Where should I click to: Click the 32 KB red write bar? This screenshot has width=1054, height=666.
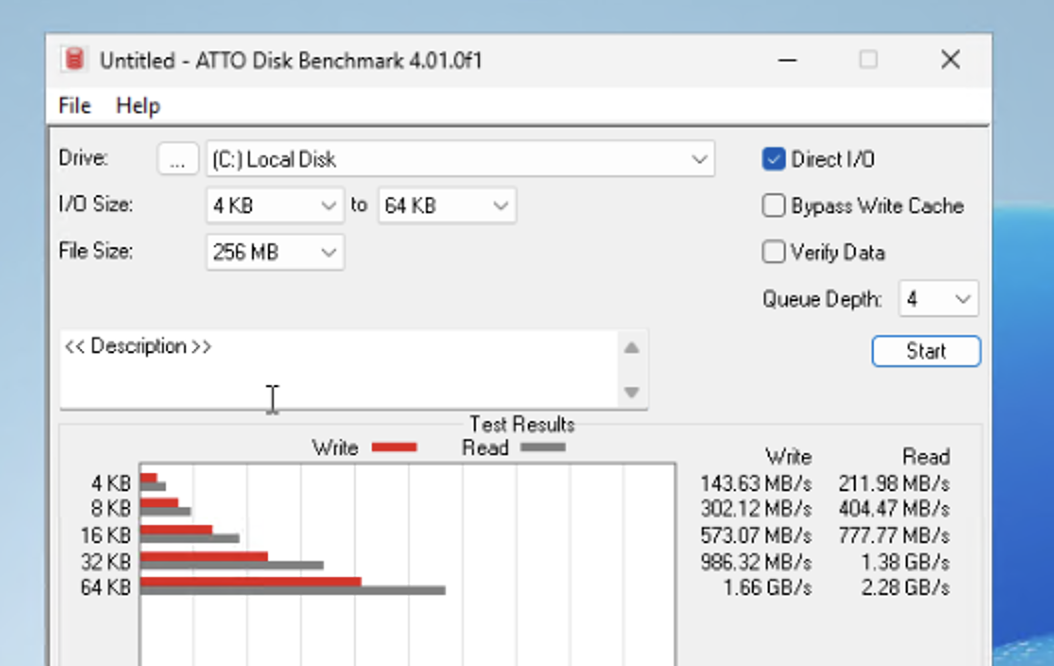[204, 556]
